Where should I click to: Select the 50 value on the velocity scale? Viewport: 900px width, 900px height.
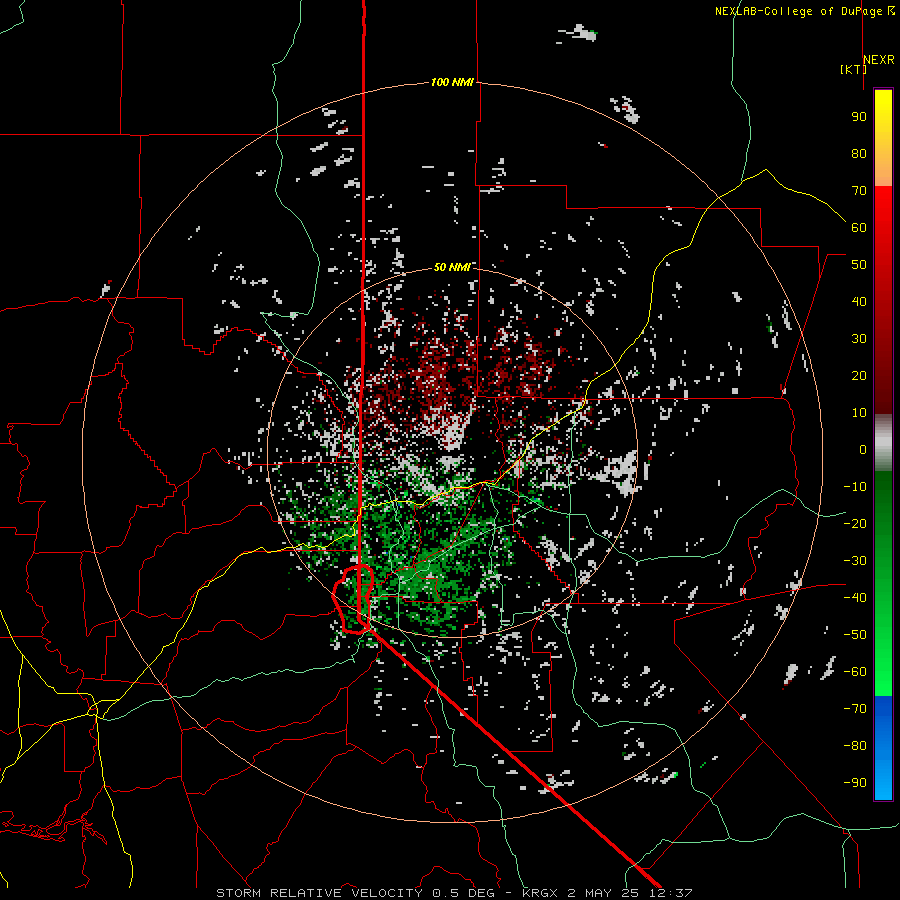[x=859, y=265]
